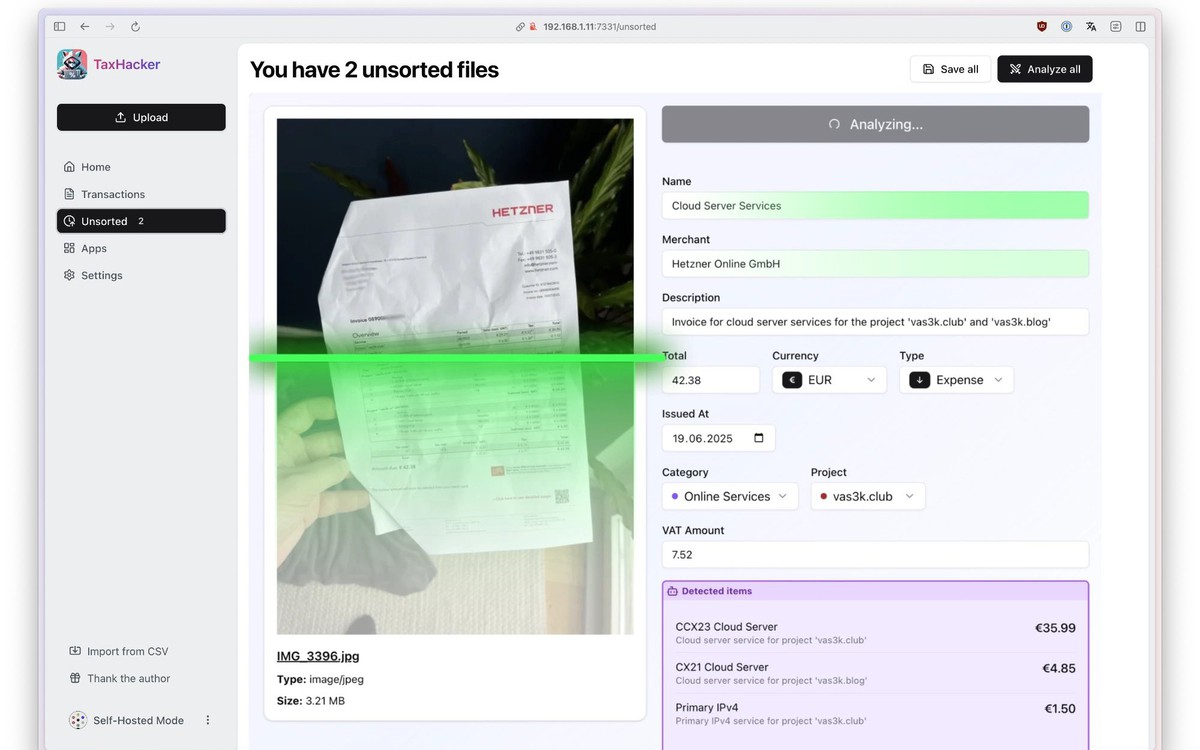This screenshot has width=1200, height=750.
Task: Open the Category Online Services dropdown
Action: (x=729, y=496)
